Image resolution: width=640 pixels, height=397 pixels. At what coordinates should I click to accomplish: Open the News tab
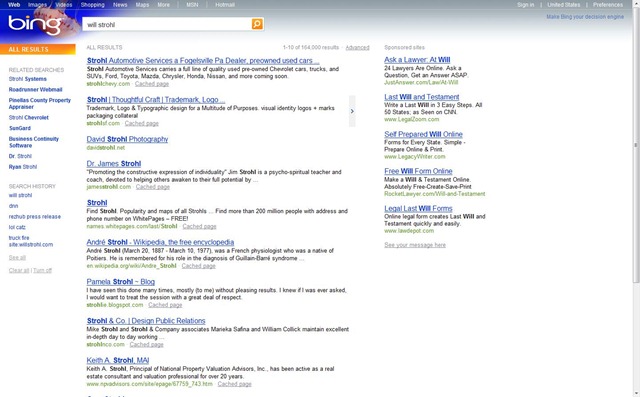[120, 5]
